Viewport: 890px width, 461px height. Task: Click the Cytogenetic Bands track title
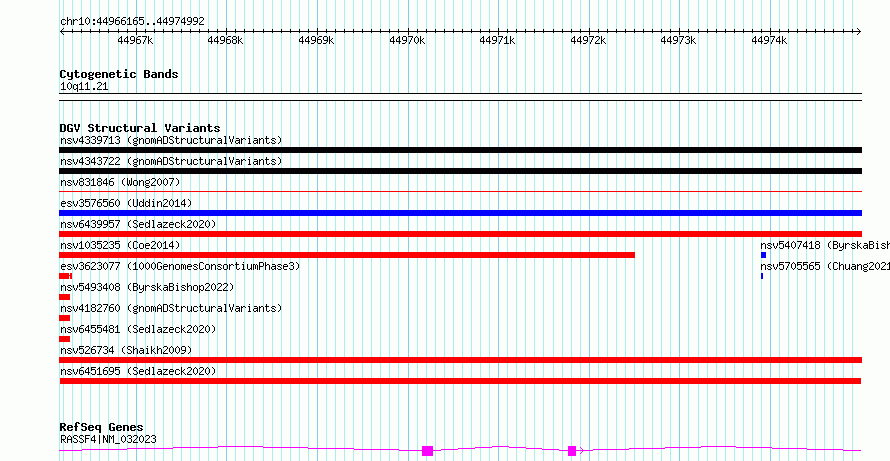click(x=119, y=74)
